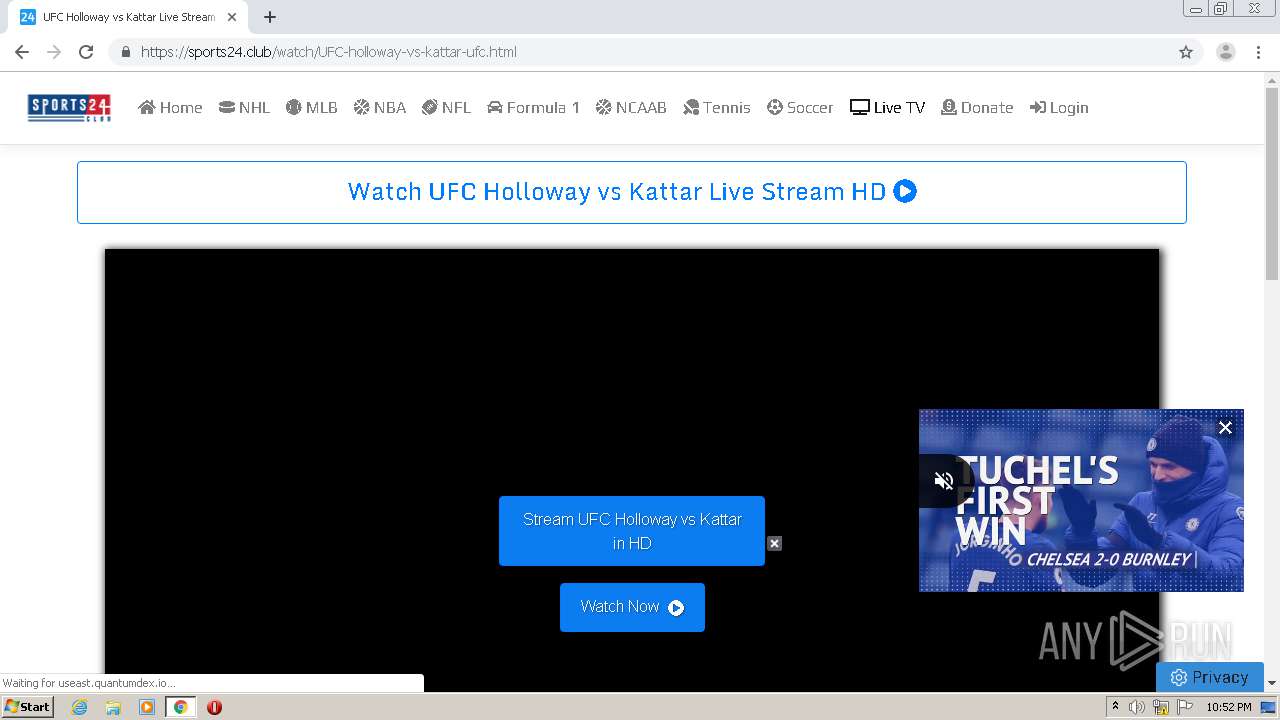Click the taskbar clock 10:52 PM
The height and width of the screenshot is (720, 1280).
[1229, 707]
